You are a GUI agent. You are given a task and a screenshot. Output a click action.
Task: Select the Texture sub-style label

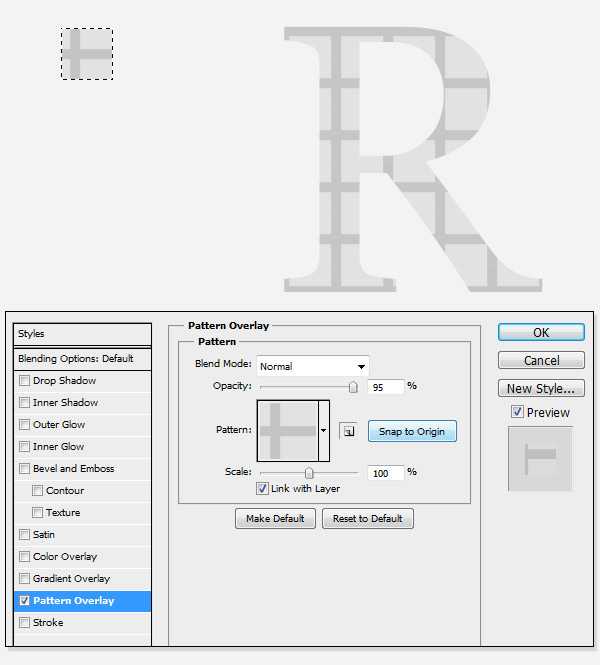click(x=63, y=513)
